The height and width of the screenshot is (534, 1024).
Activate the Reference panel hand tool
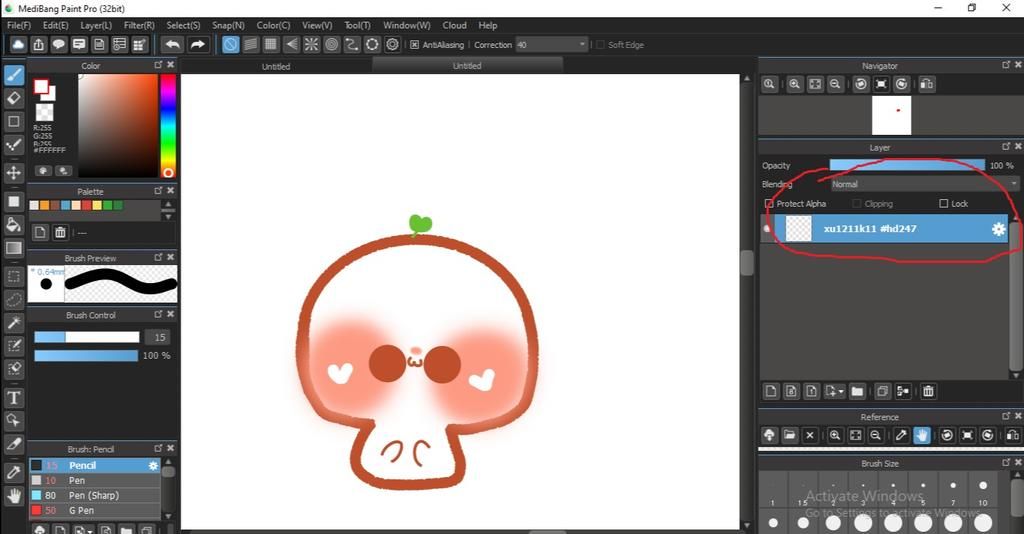pos(921,435)
